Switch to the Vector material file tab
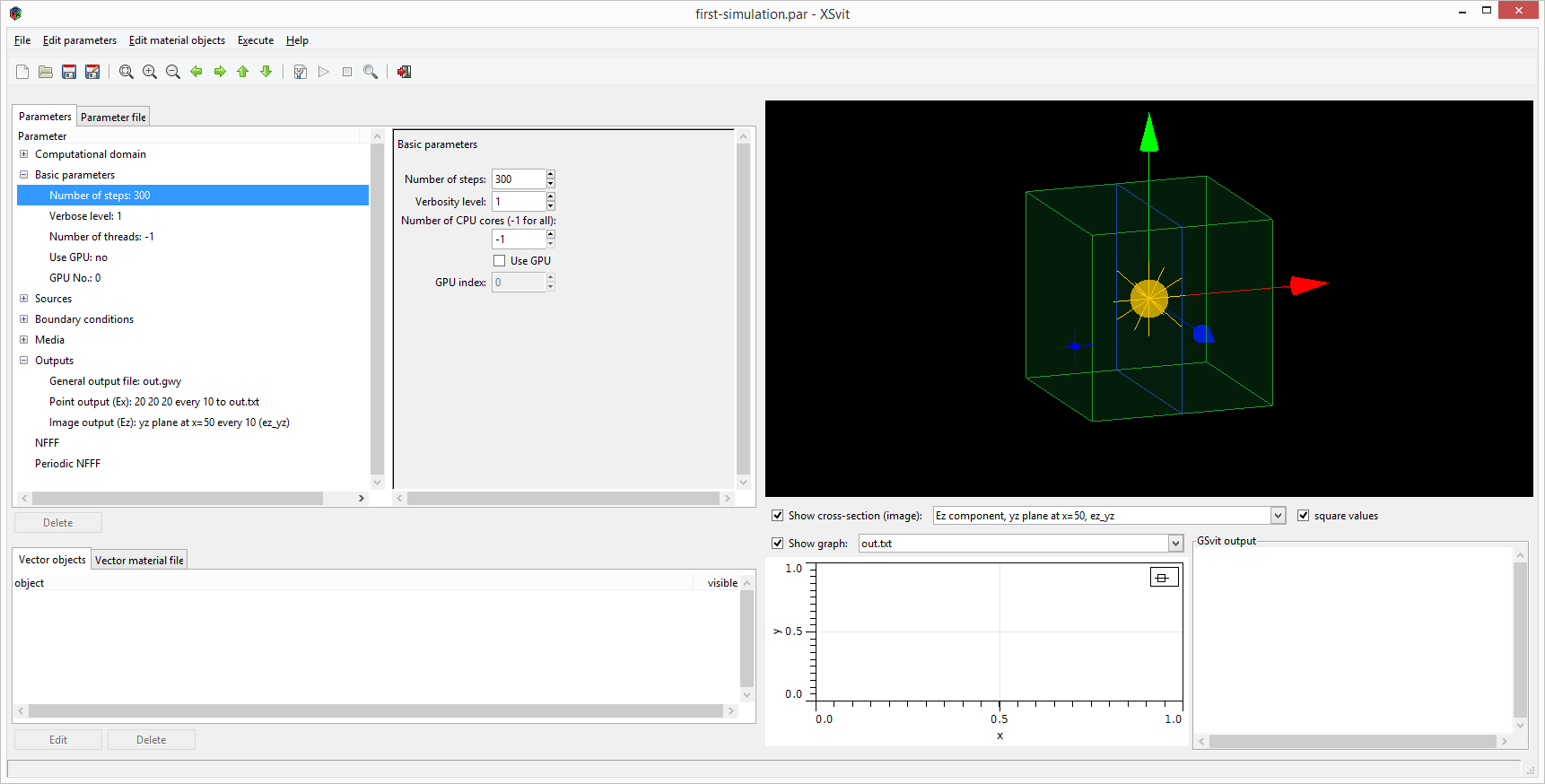The width and height of the screenshot is (1545, 784). pyautogui.click(x=139, y=561)
